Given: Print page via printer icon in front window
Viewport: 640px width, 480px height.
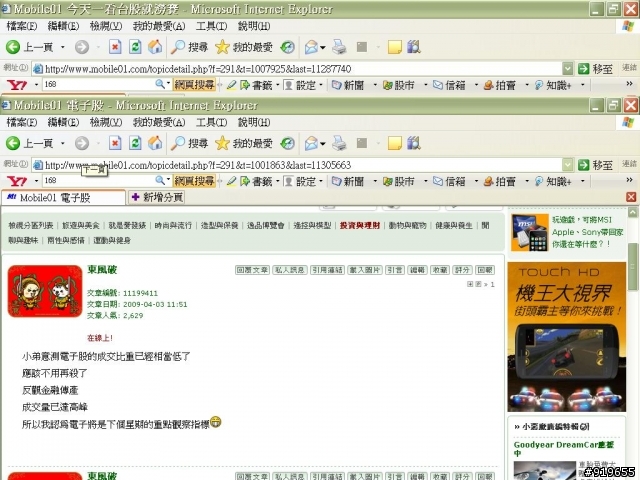Looking at the screenshot, I should tap(339, 143).
